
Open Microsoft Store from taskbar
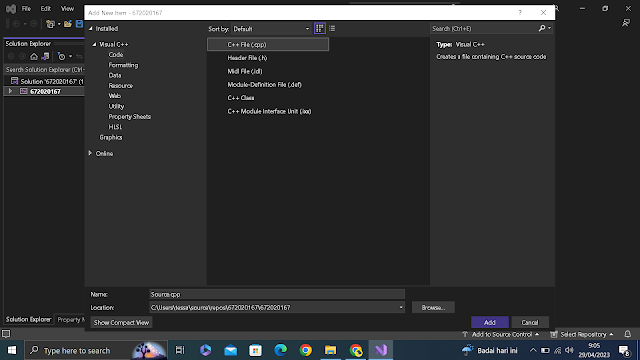(256, 350)
